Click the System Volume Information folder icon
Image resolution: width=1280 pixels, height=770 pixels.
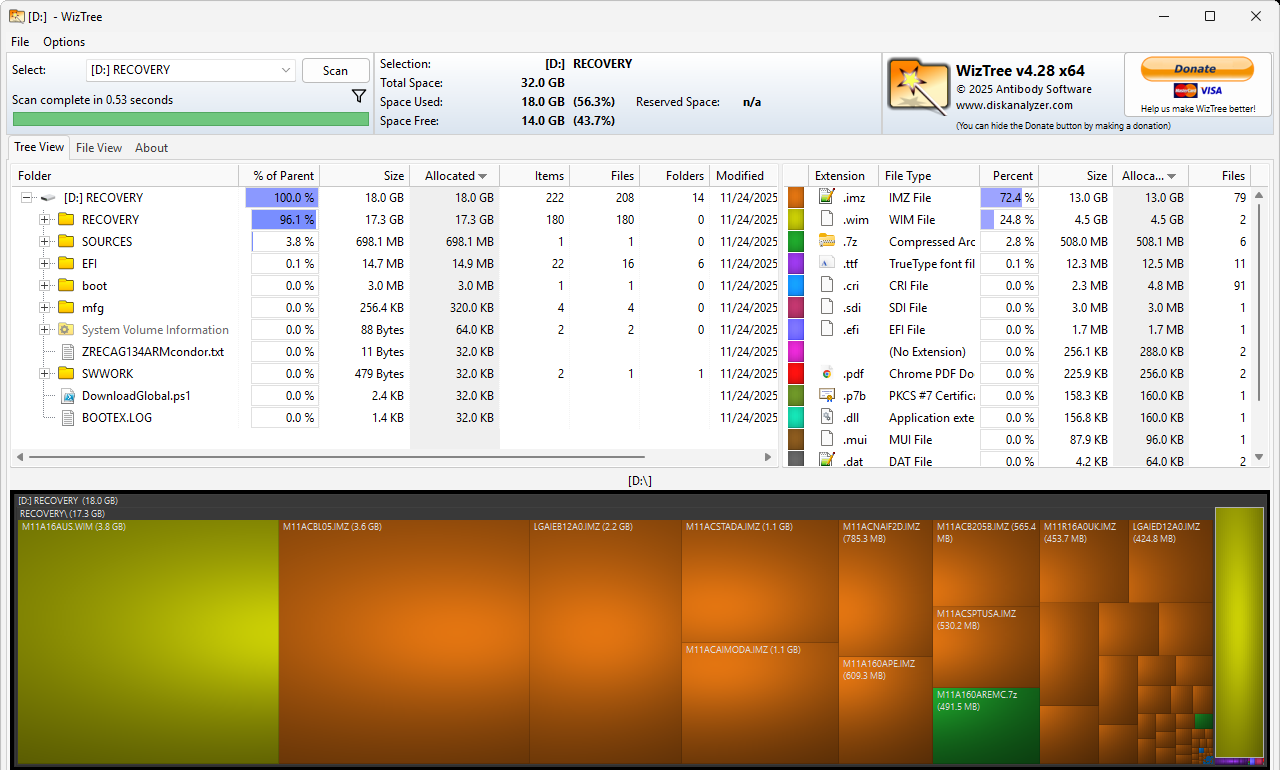tap(67, 330)
